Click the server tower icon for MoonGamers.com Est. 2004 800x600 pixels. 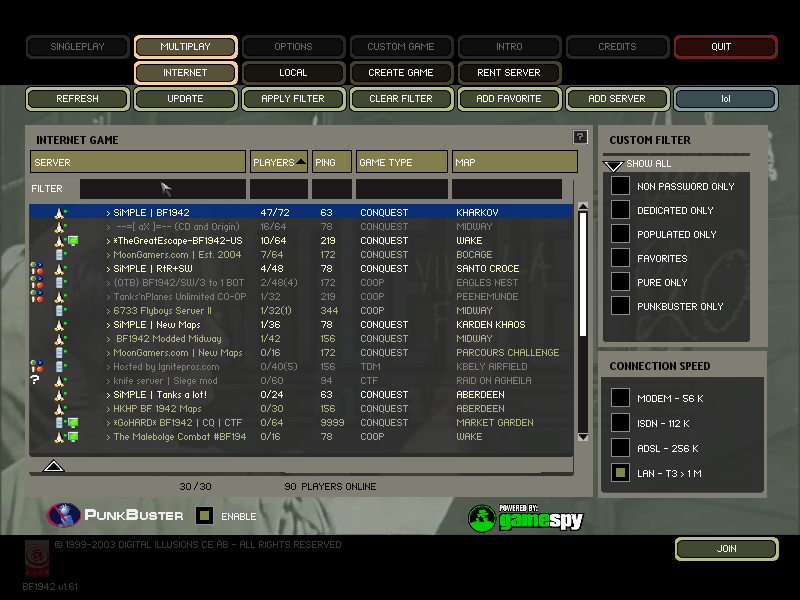59,255
